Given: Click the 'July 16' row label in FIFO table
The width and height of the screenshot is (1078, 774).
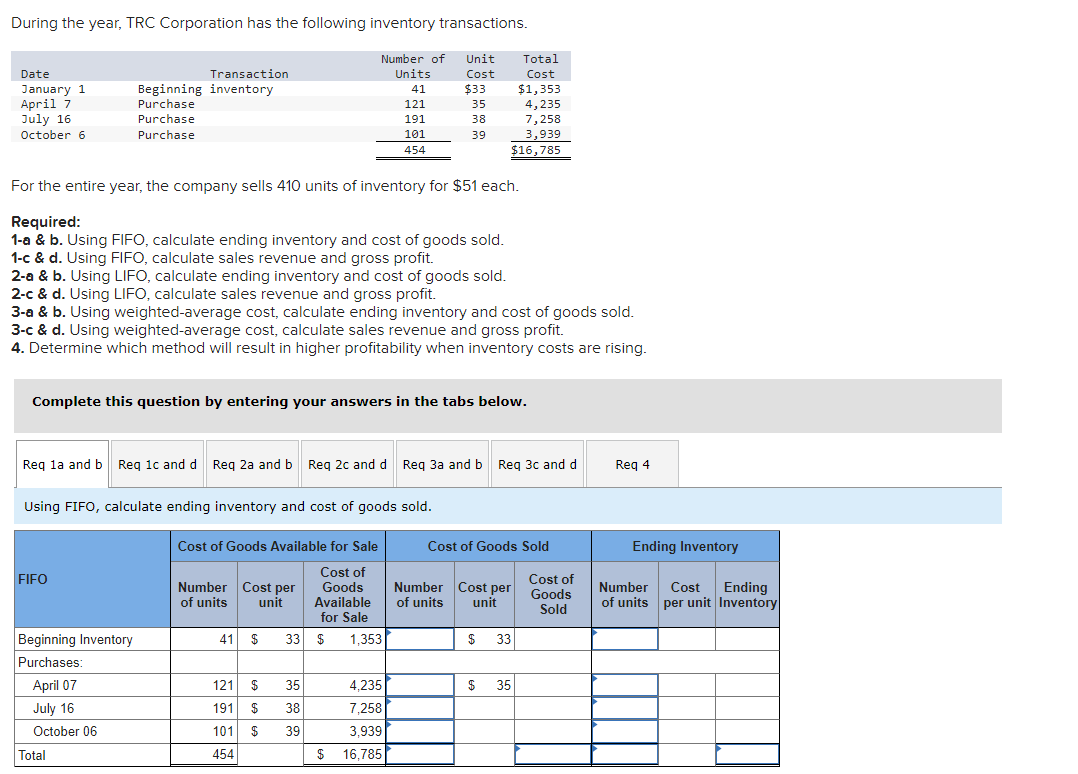Looking at the screenshot, I should 54,708.
